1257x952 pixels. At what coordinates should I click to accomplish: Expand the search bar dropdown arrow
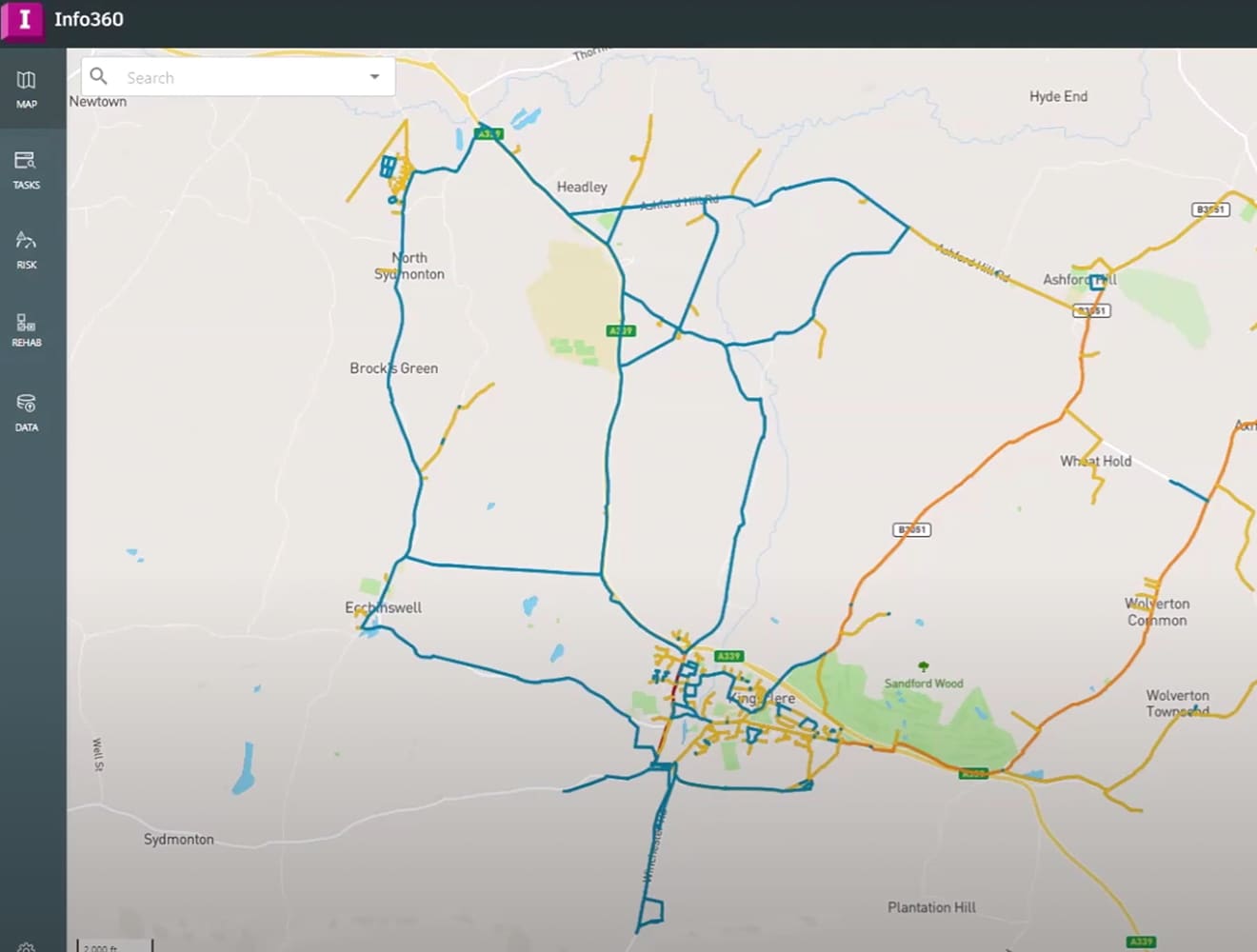375,76
